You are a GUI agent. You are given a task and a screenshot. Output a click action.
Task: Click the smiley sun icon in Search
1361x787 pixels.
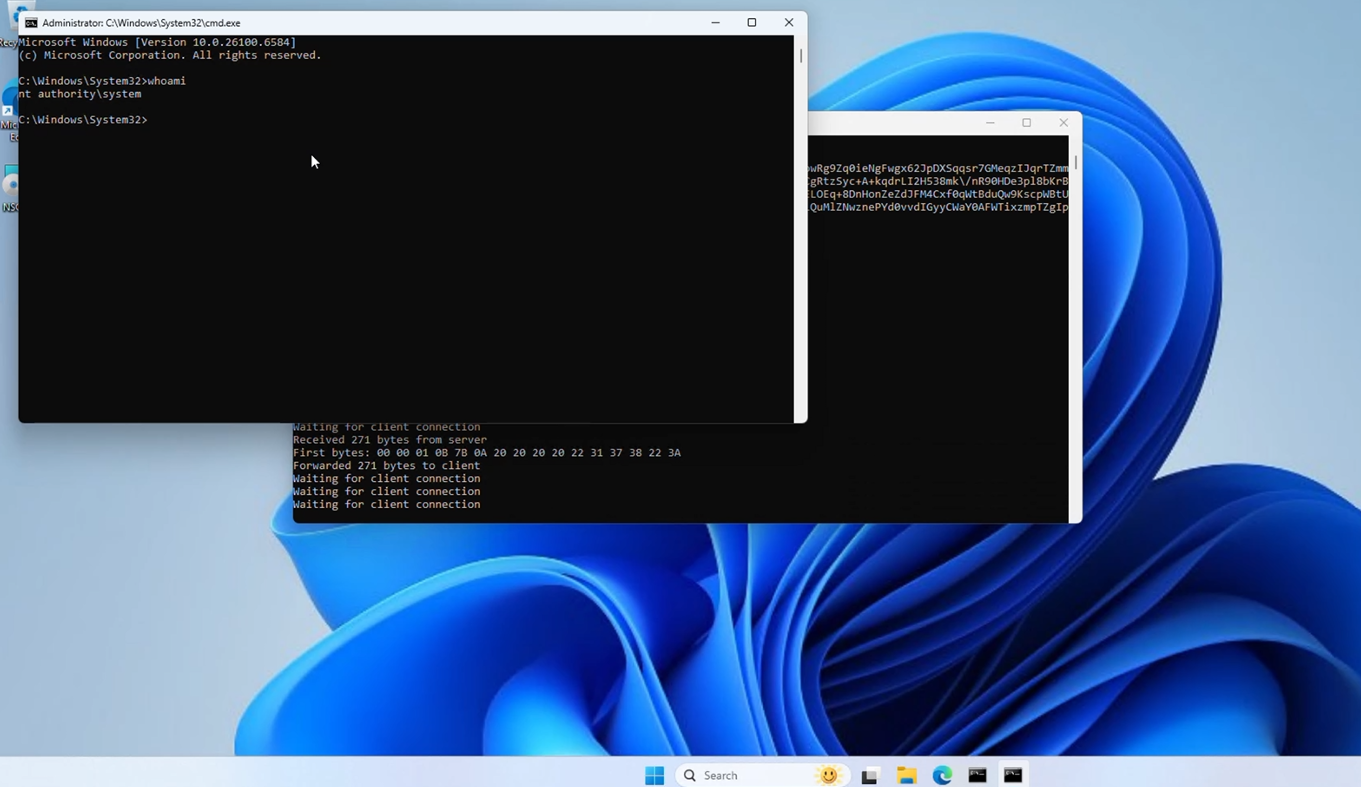828,775
